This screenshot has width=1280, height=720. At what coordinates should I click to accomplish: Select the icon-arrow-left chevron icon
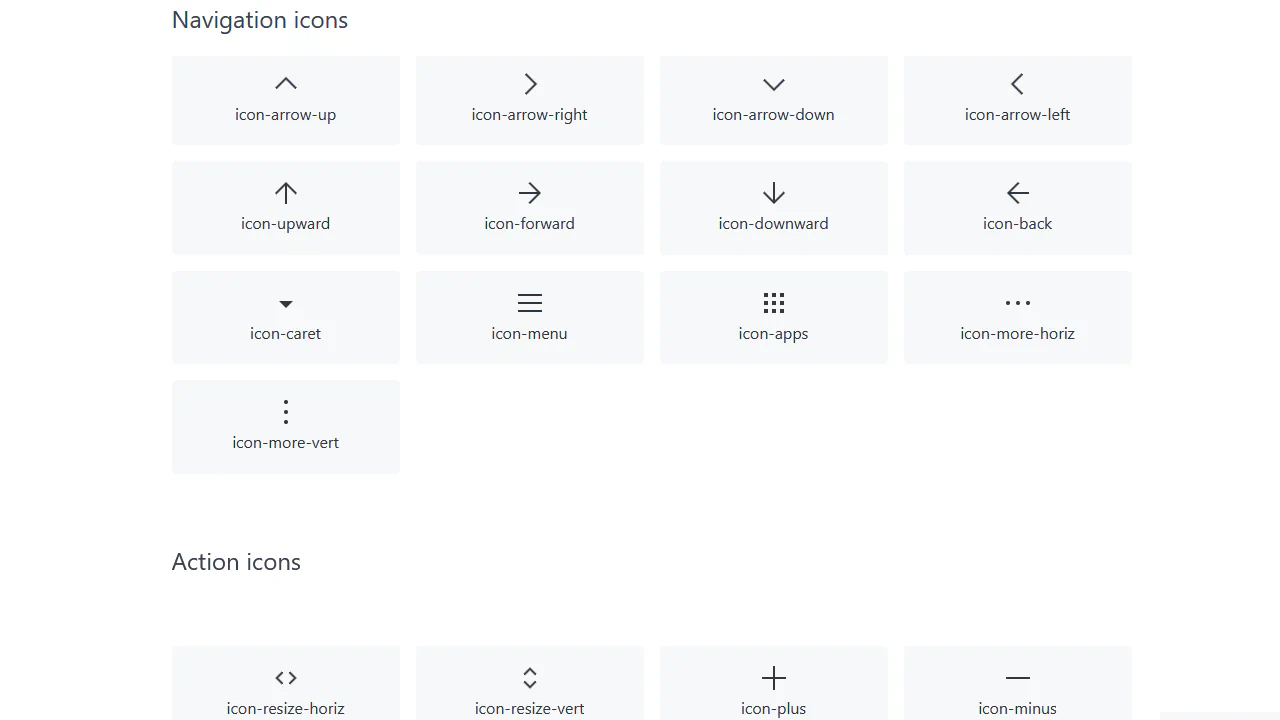point(1017,84)
